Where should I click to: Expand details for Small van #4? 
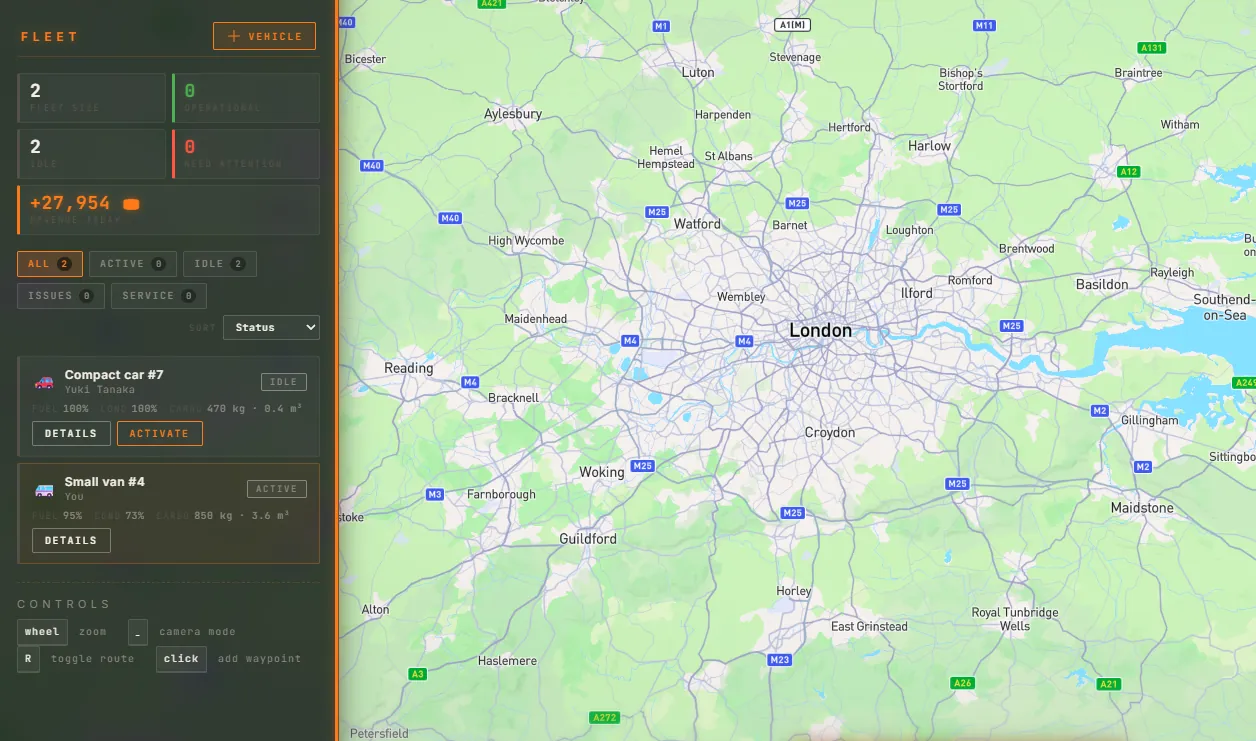[x=71, y=540]
